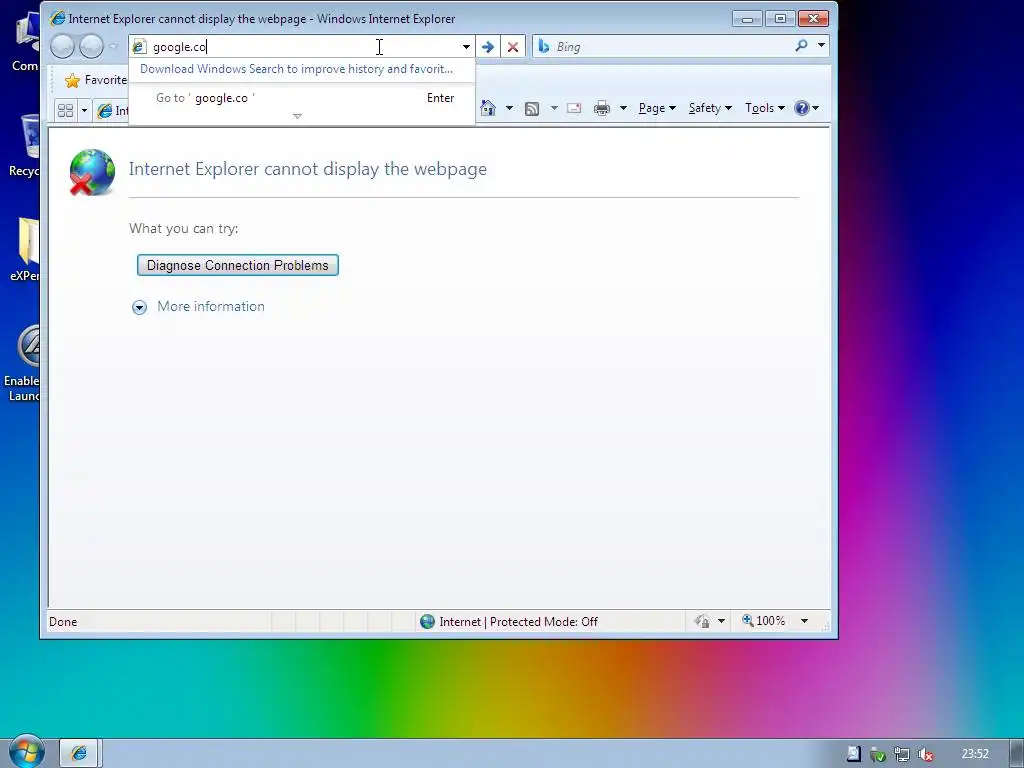
Task: Click the network connection tray icon
Action: [902, 754]
